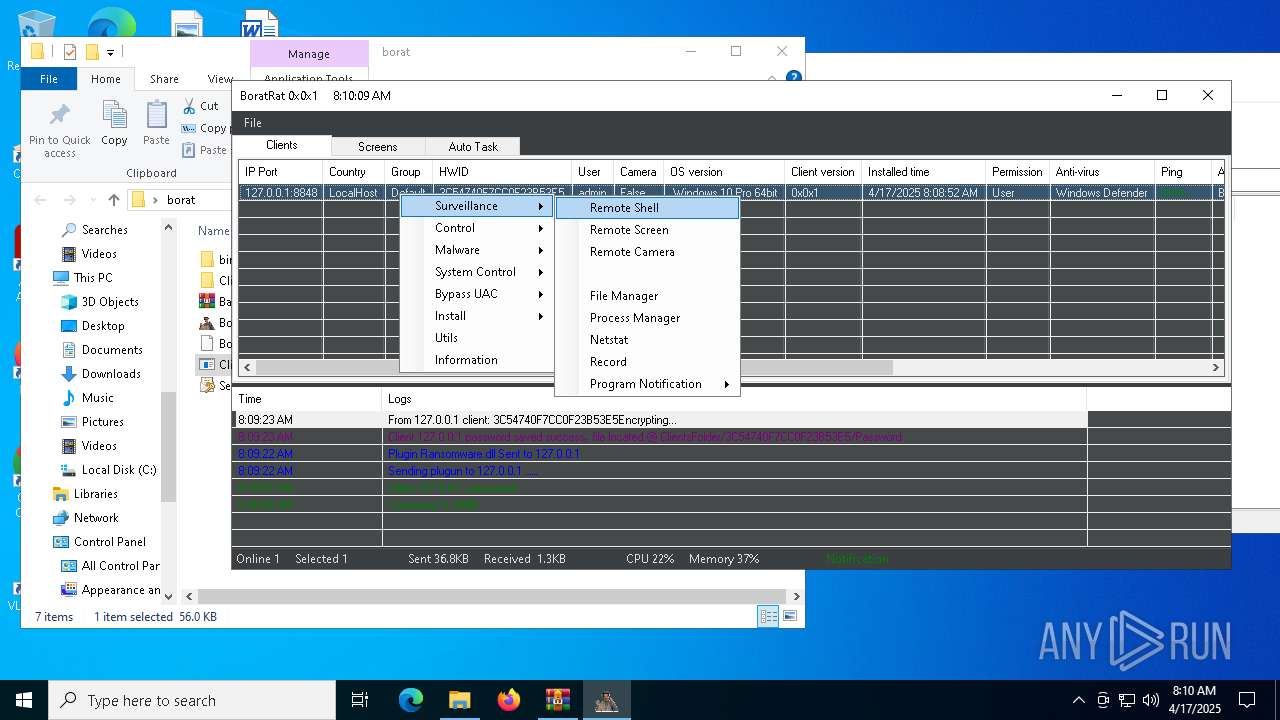Open Process Manager entry

[x=647, y=318]
